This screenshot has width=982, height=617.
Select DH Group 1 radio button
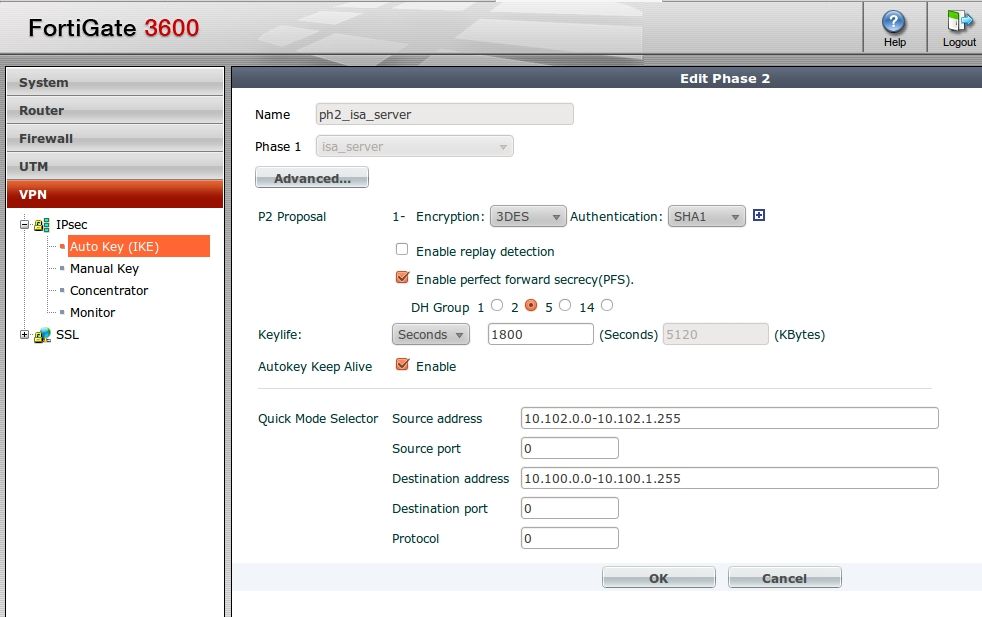click(x=497, y=305)
